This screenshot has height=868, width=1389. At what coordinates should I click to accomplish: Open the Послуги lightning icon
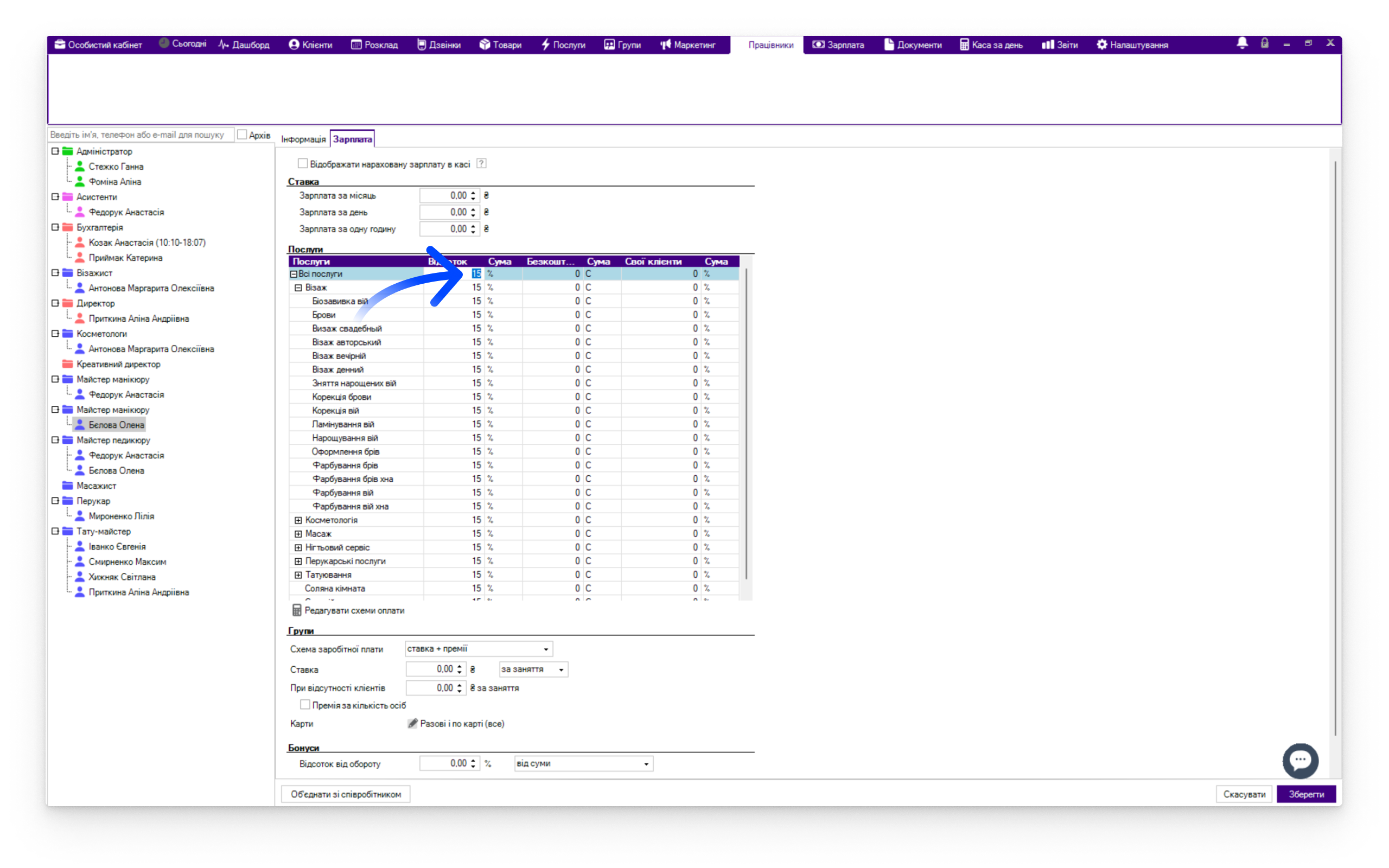click(x=545, y=44)
